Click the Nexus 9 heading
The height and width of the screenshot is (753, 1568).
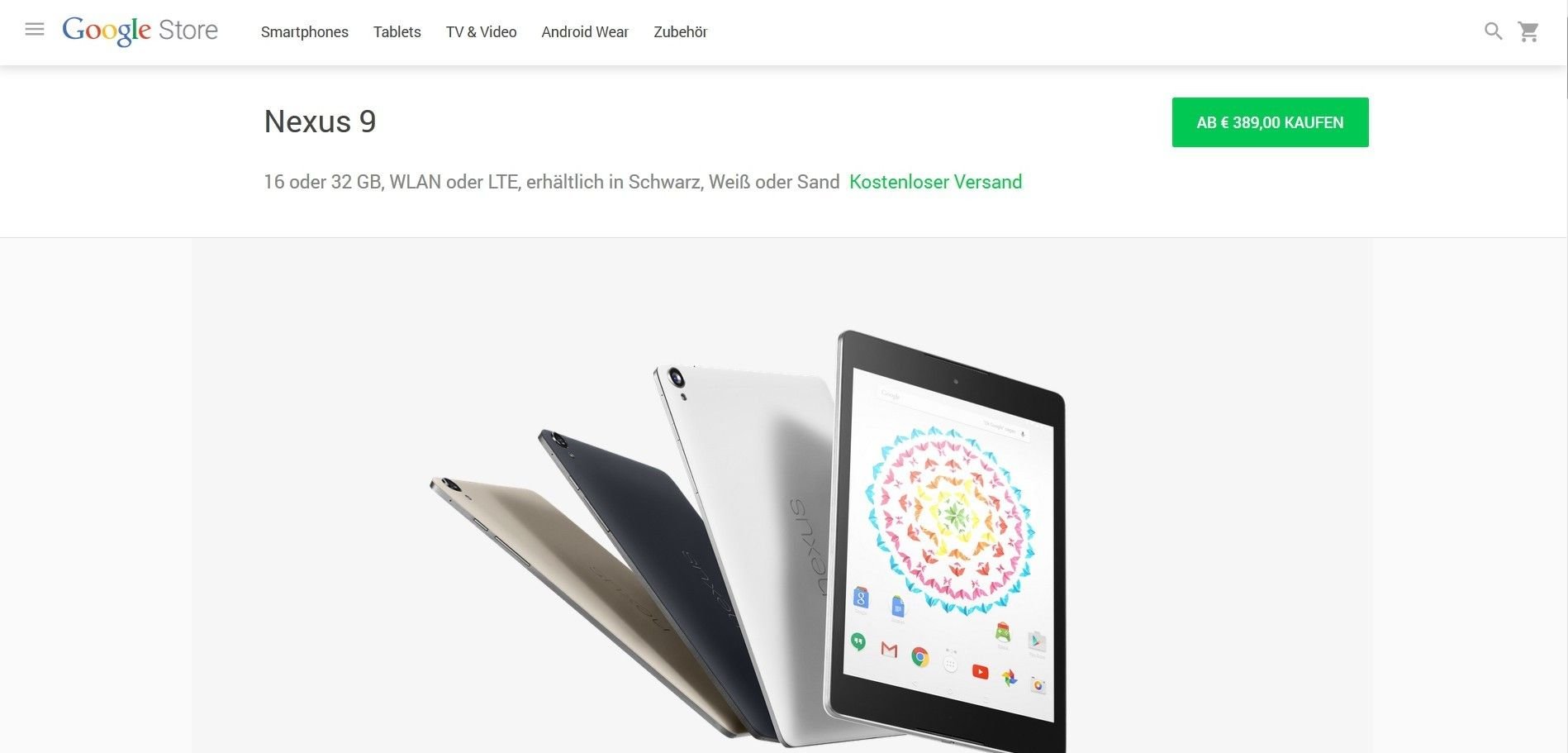tap(320, 122)
